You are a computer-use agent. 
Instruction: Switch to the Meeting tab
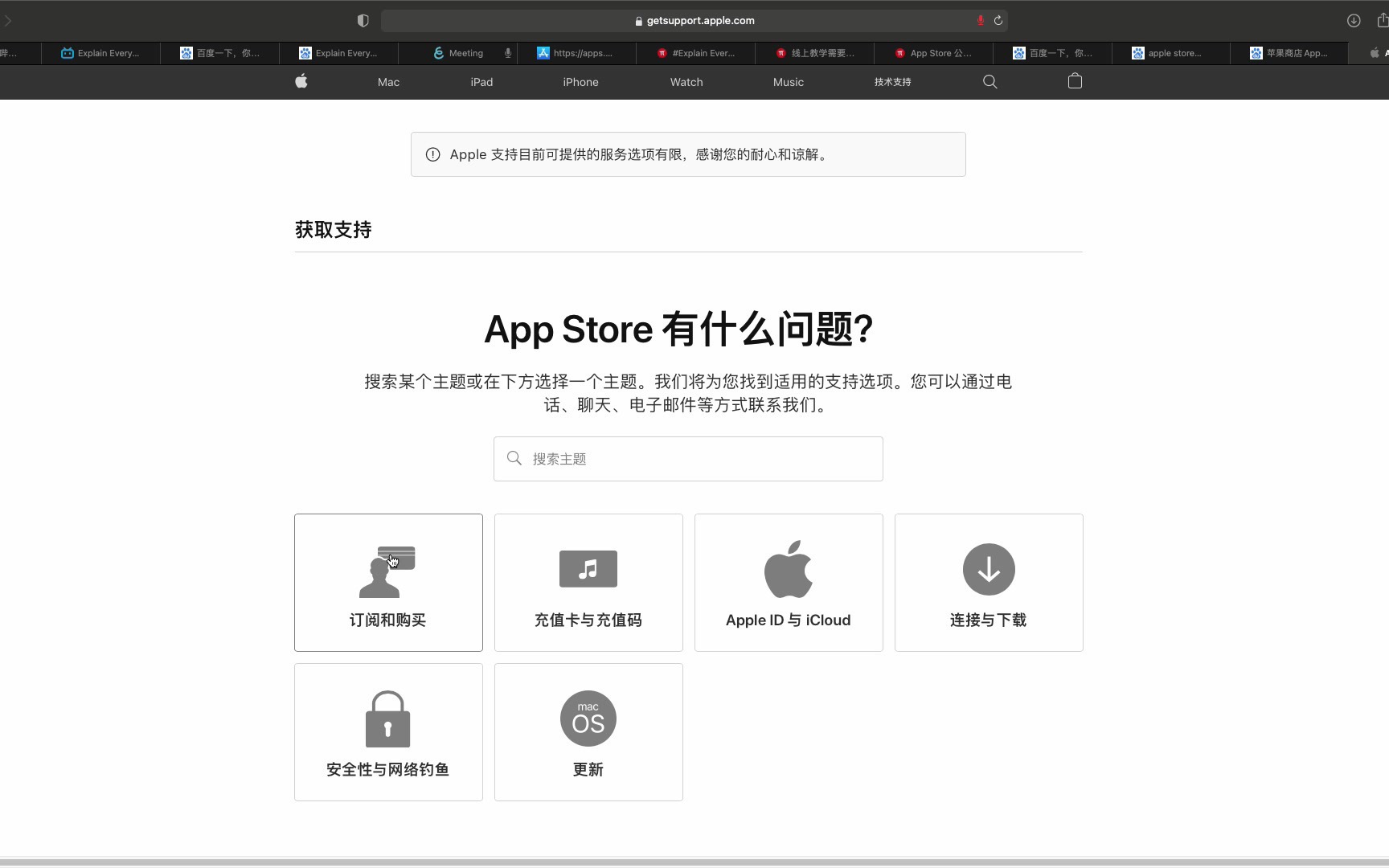tap(466, 53)
